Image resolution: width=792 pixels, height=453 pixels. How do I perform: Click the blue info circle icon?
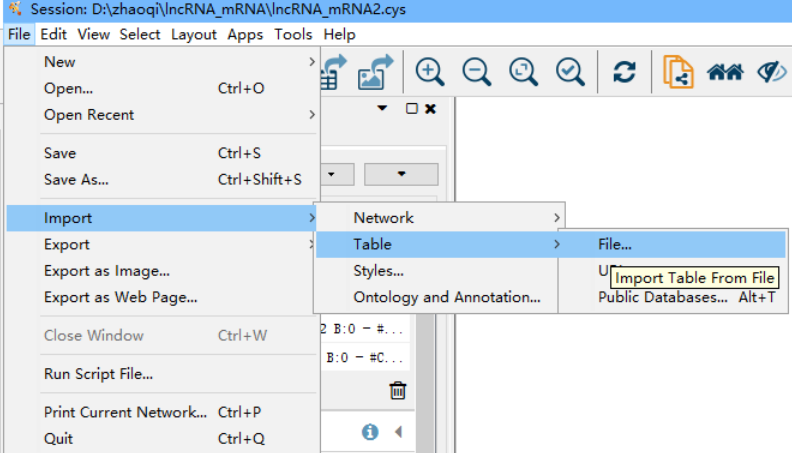(370, 432)
